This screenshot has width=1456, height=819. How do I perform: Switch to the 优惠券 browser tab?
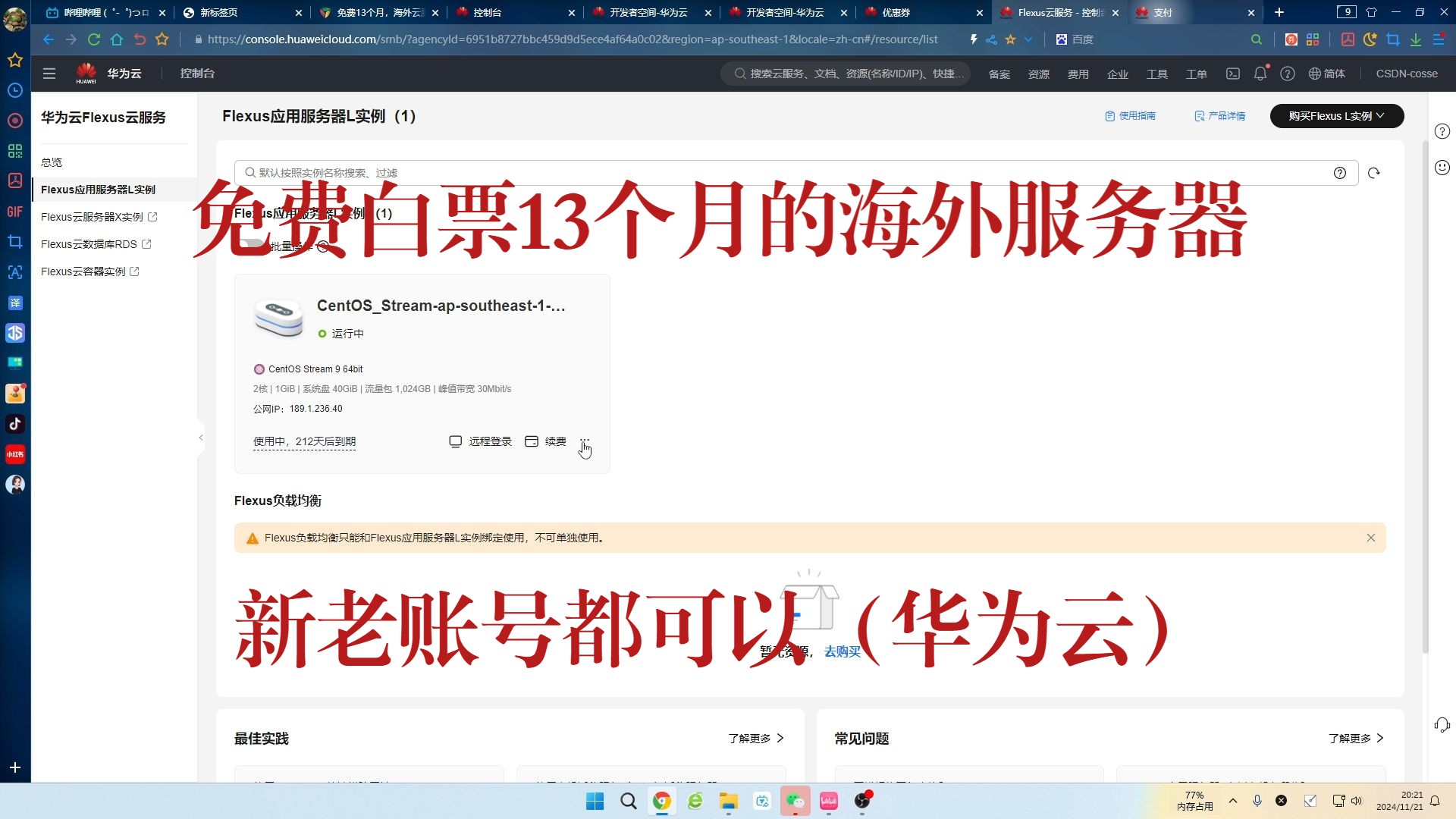coord(923,12)
